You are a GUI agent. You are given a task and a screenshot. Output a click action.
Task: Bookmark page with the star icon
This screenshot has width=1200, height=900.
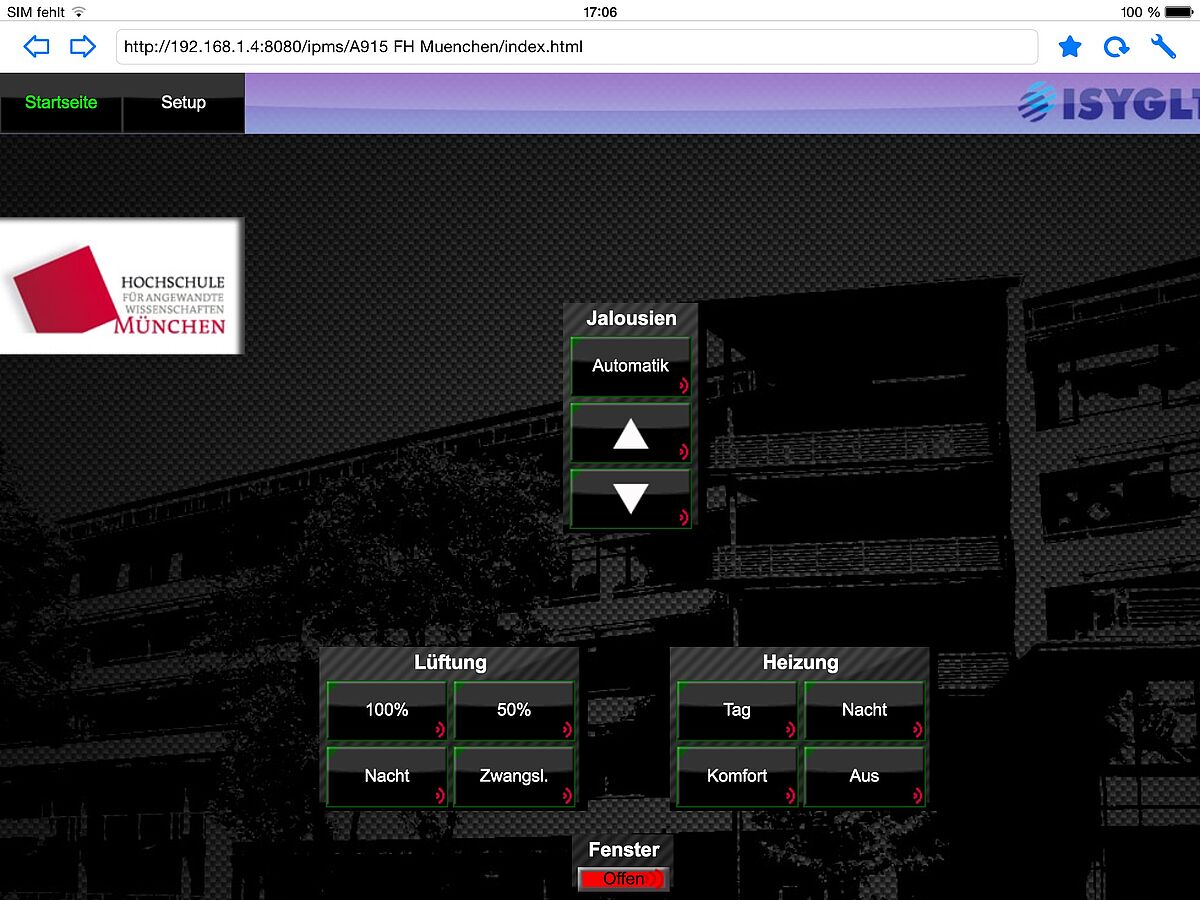(x=1070, y=47)
